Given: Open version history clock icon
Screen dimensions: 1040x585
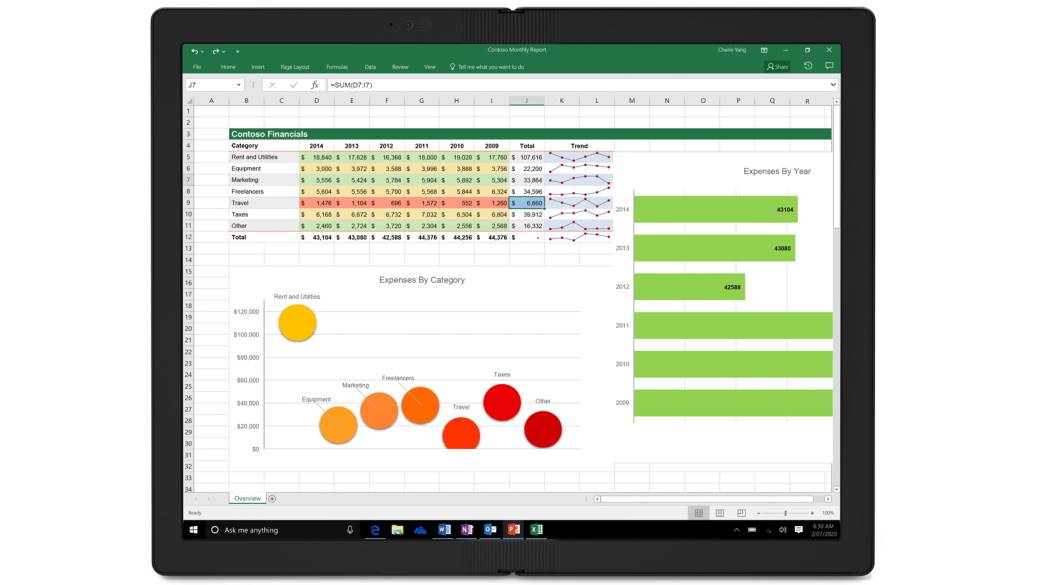Looking at the screenshot, I should [808, 66].
